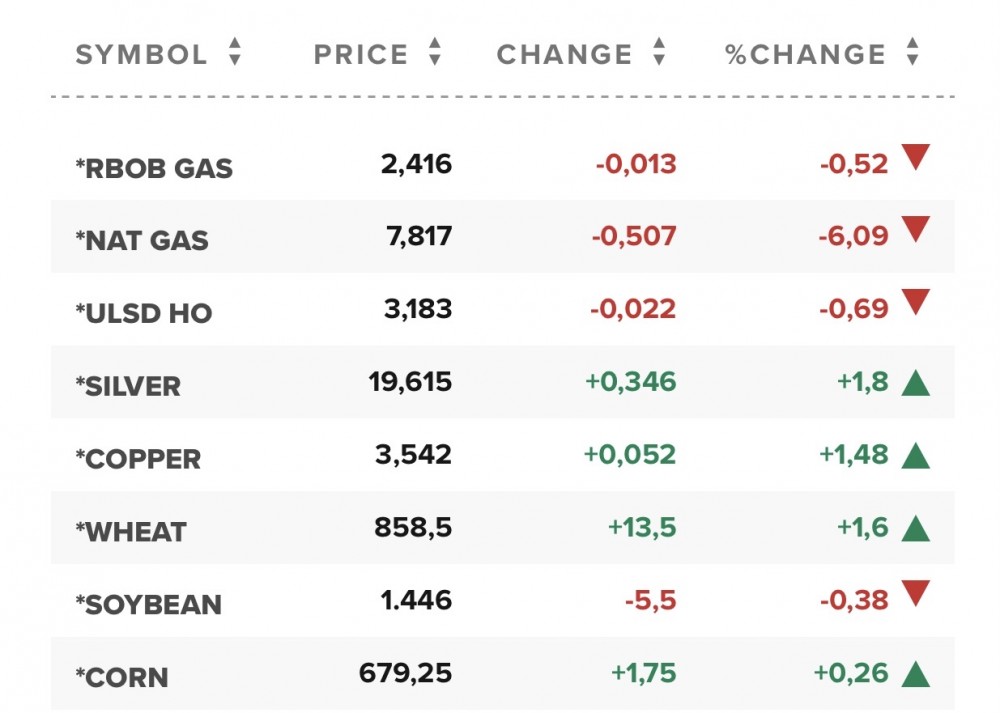Select the *COPPER symbol

pos(138,460)
